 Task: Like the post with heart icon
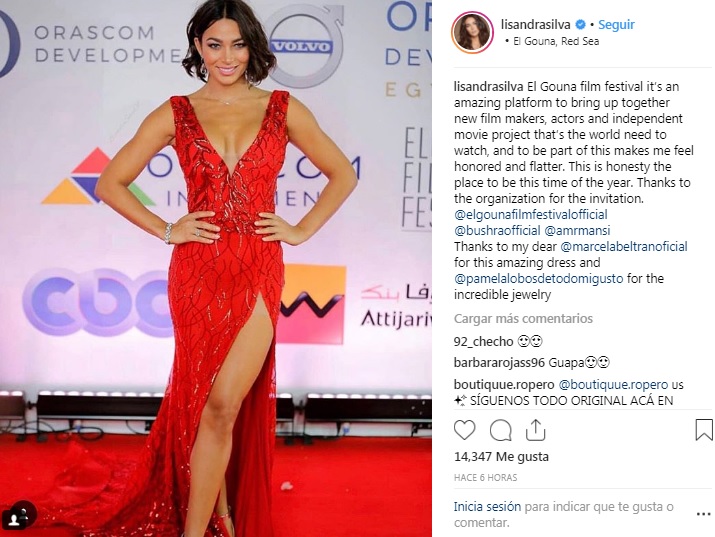[464, 430]
